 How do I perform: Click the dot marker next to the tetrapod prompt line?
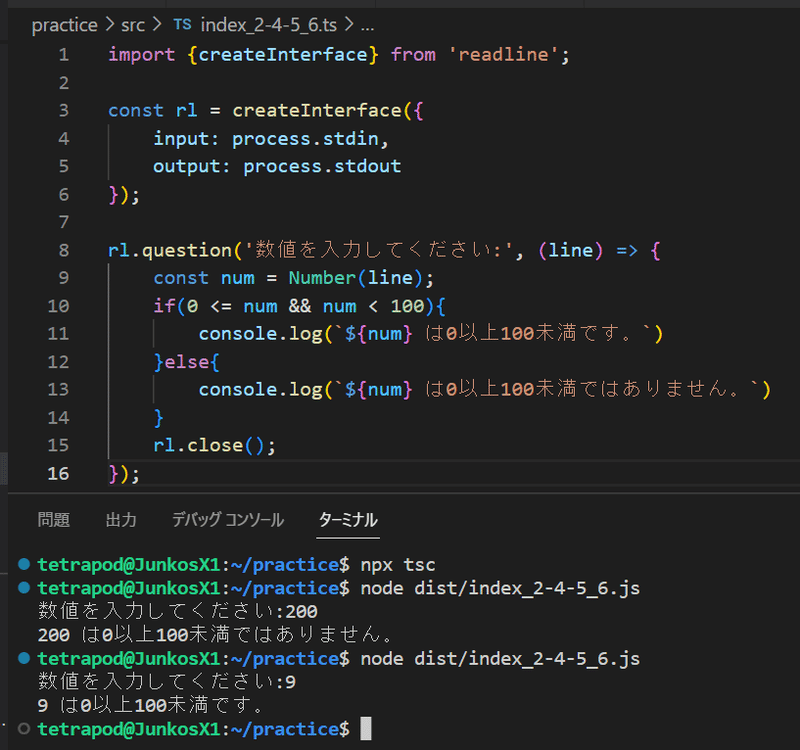[x=26, y=563]
